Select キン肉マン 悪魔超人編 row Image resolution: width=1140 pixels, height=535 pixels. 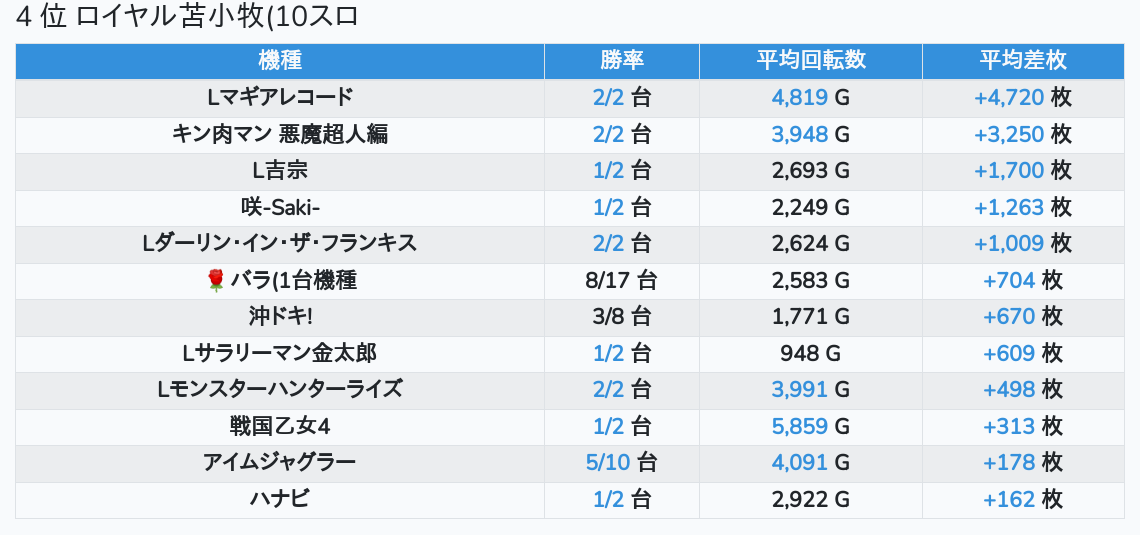point(279,134)
